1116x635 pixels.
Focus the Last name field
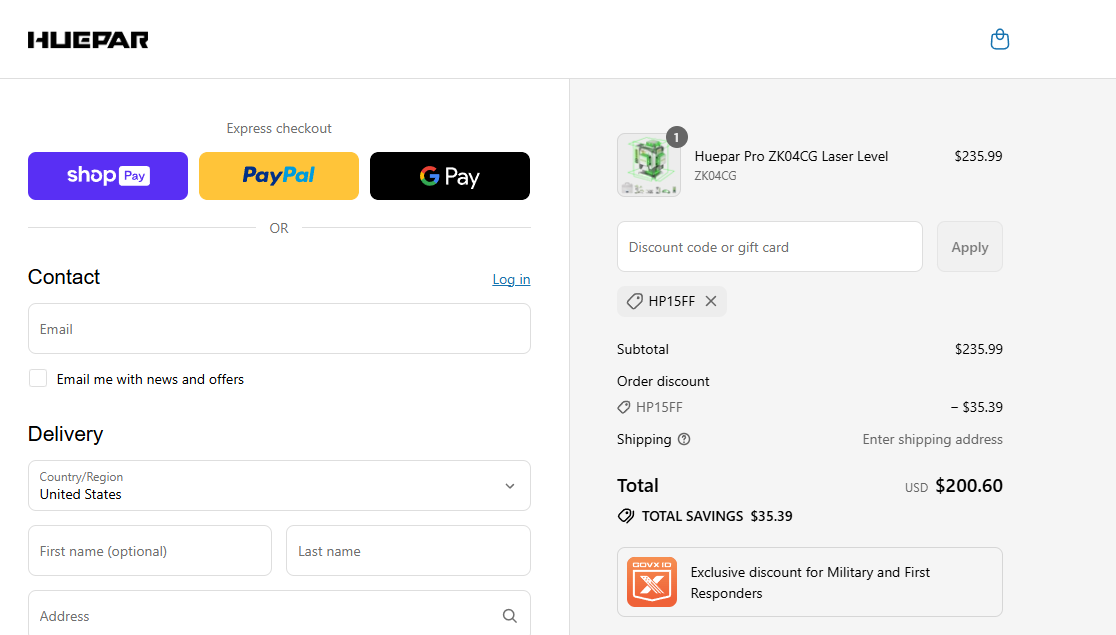pos(409,551)
